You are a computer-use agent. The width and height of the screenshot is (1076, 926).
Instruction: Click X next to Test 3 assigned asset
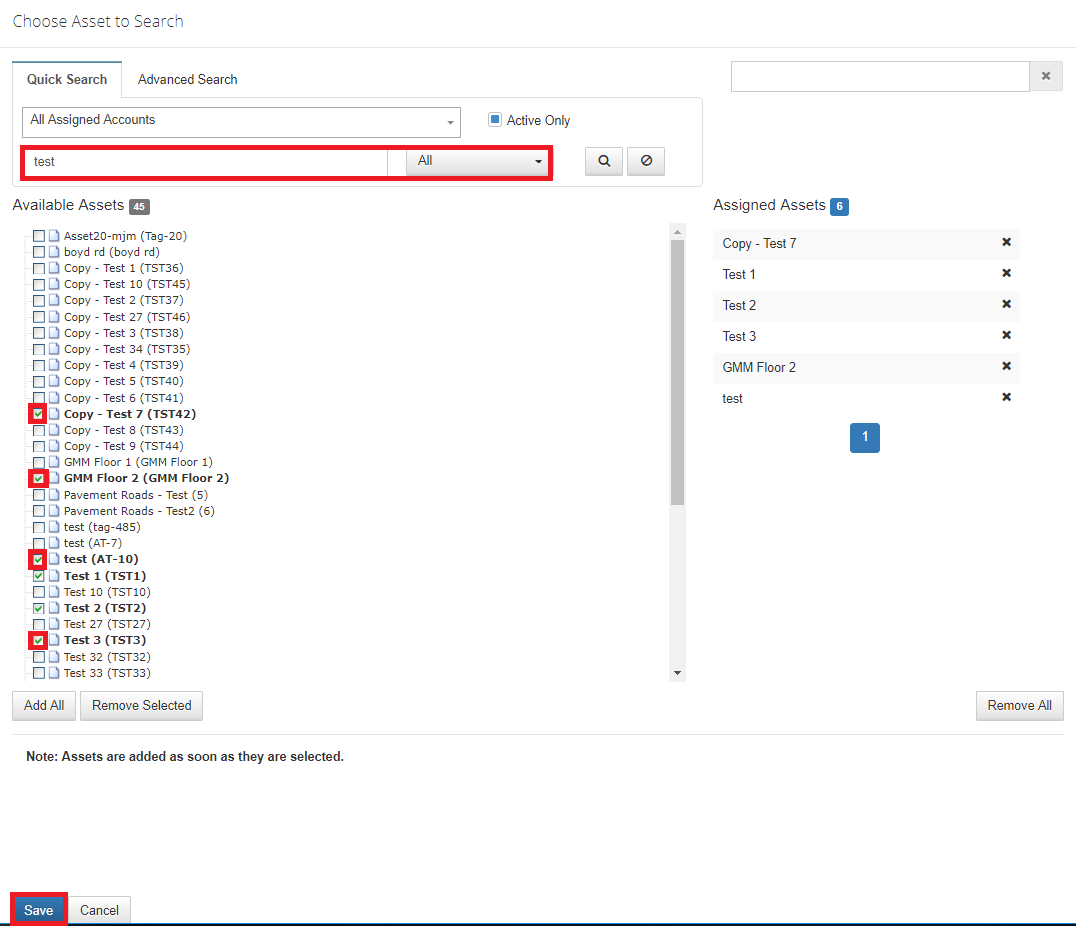tap(1006, 336)
